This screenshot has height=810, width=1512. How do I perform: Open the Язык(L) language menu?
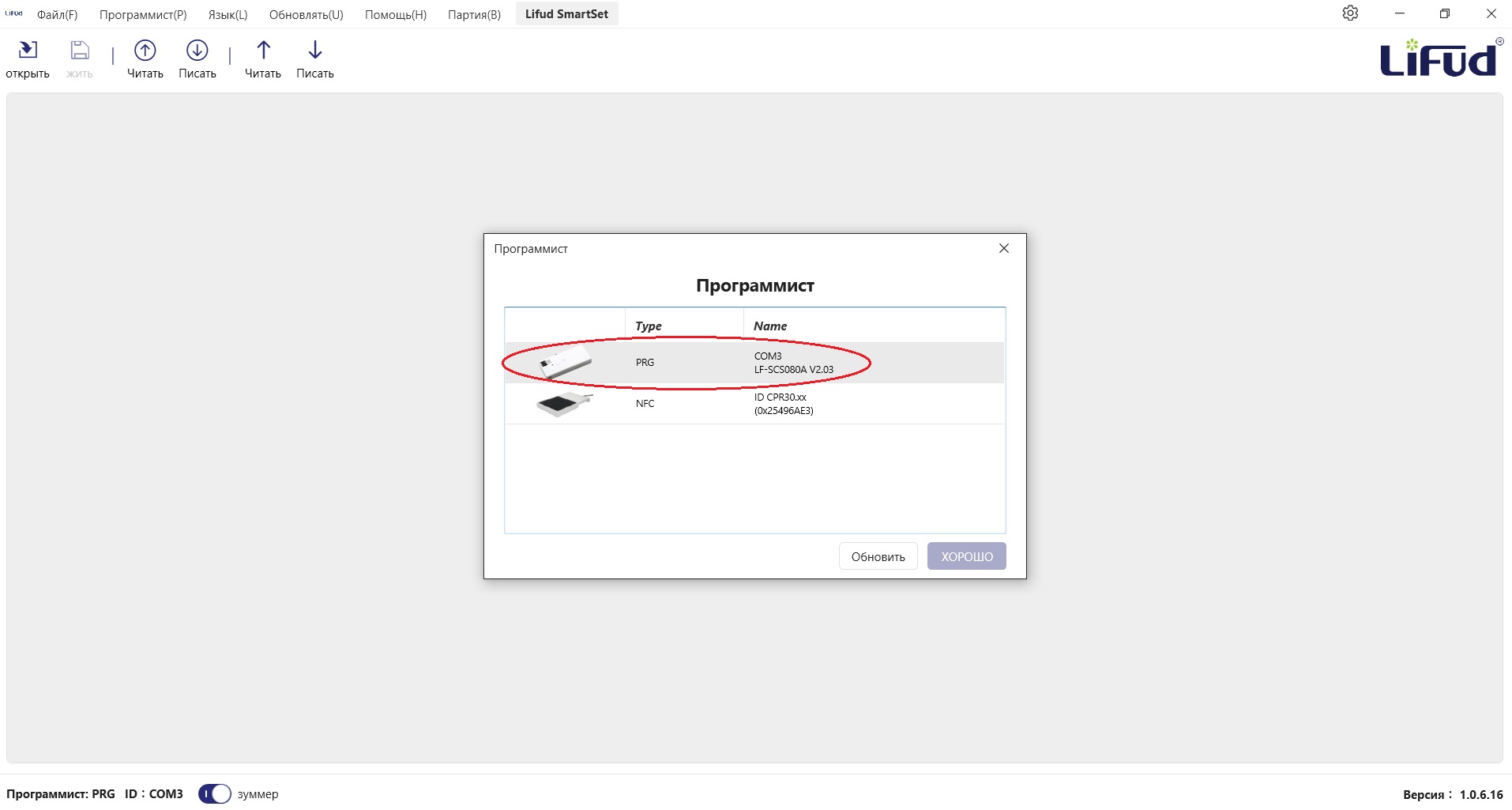coord(228,14)
